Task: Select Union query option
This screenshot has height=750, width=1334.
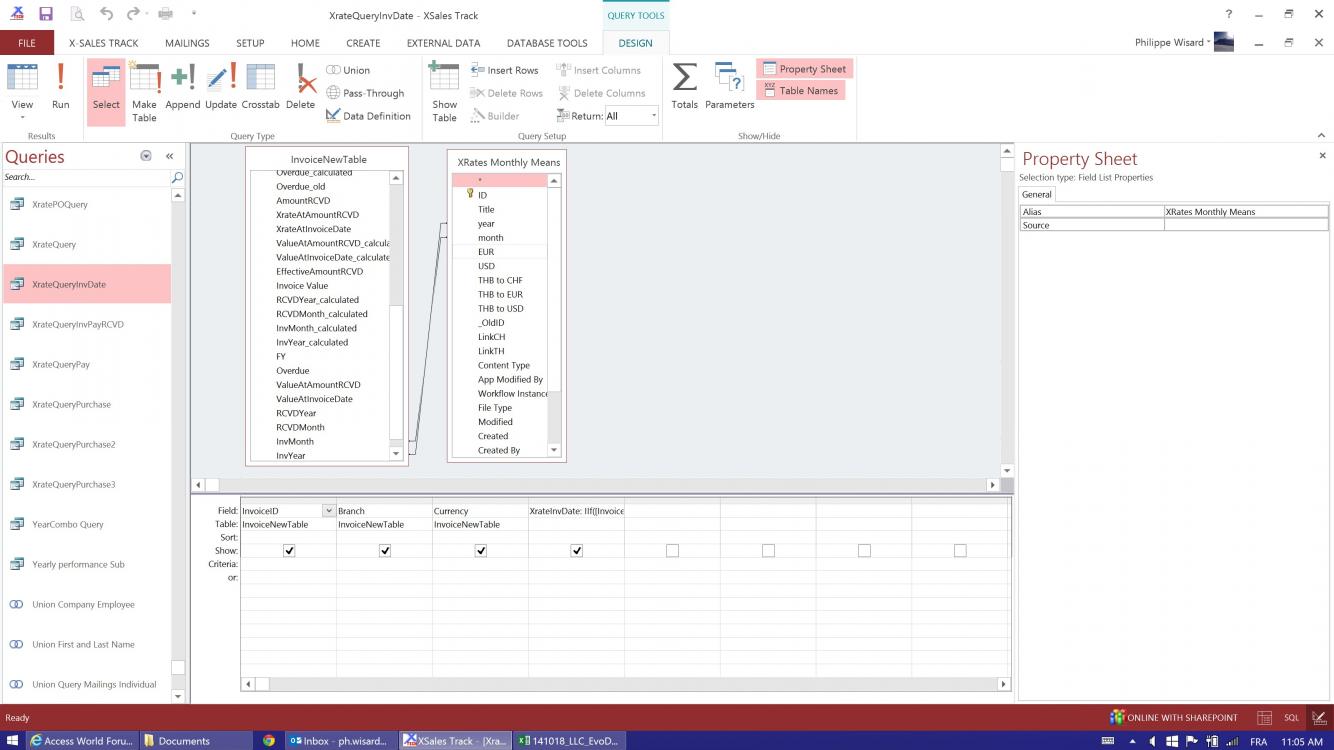Action: tap(348, 70)
